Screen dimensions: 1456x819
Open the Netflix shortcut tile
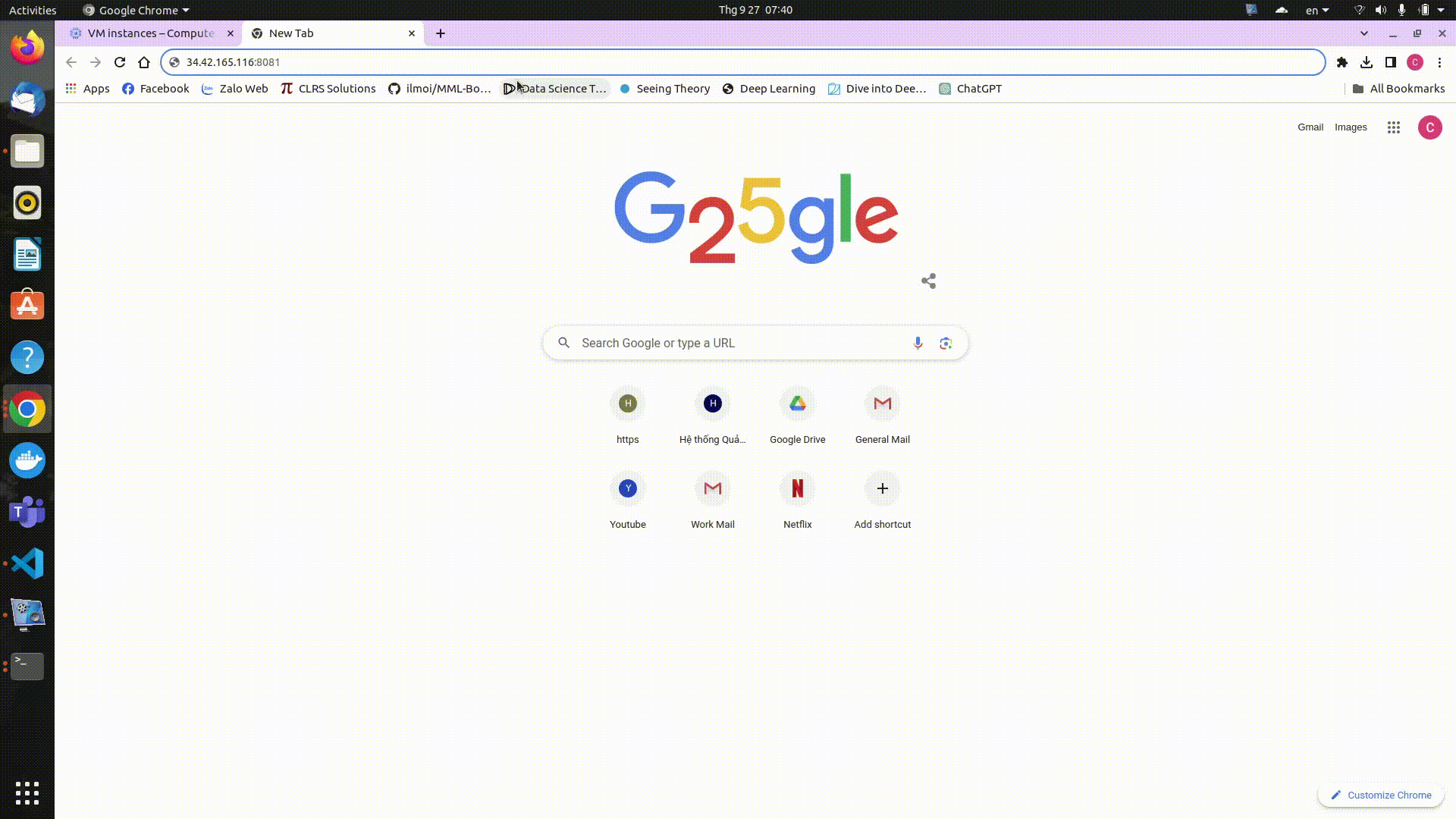click(797, 489)
